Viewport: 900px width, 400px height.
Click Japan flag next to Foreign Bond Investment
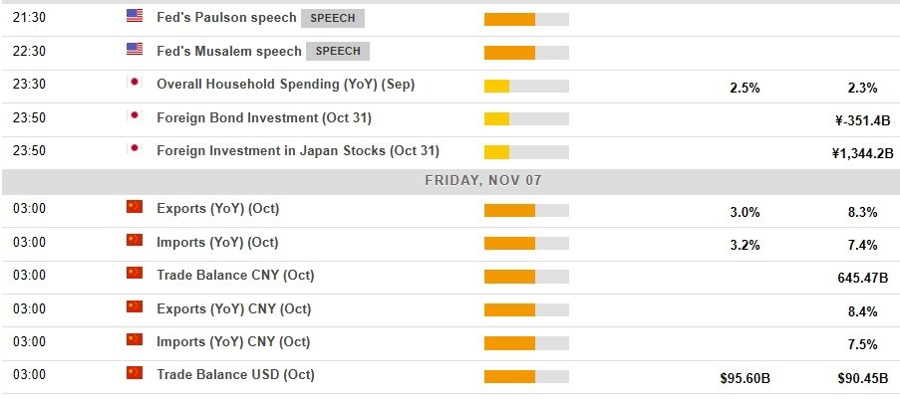(x=135, y=117)
